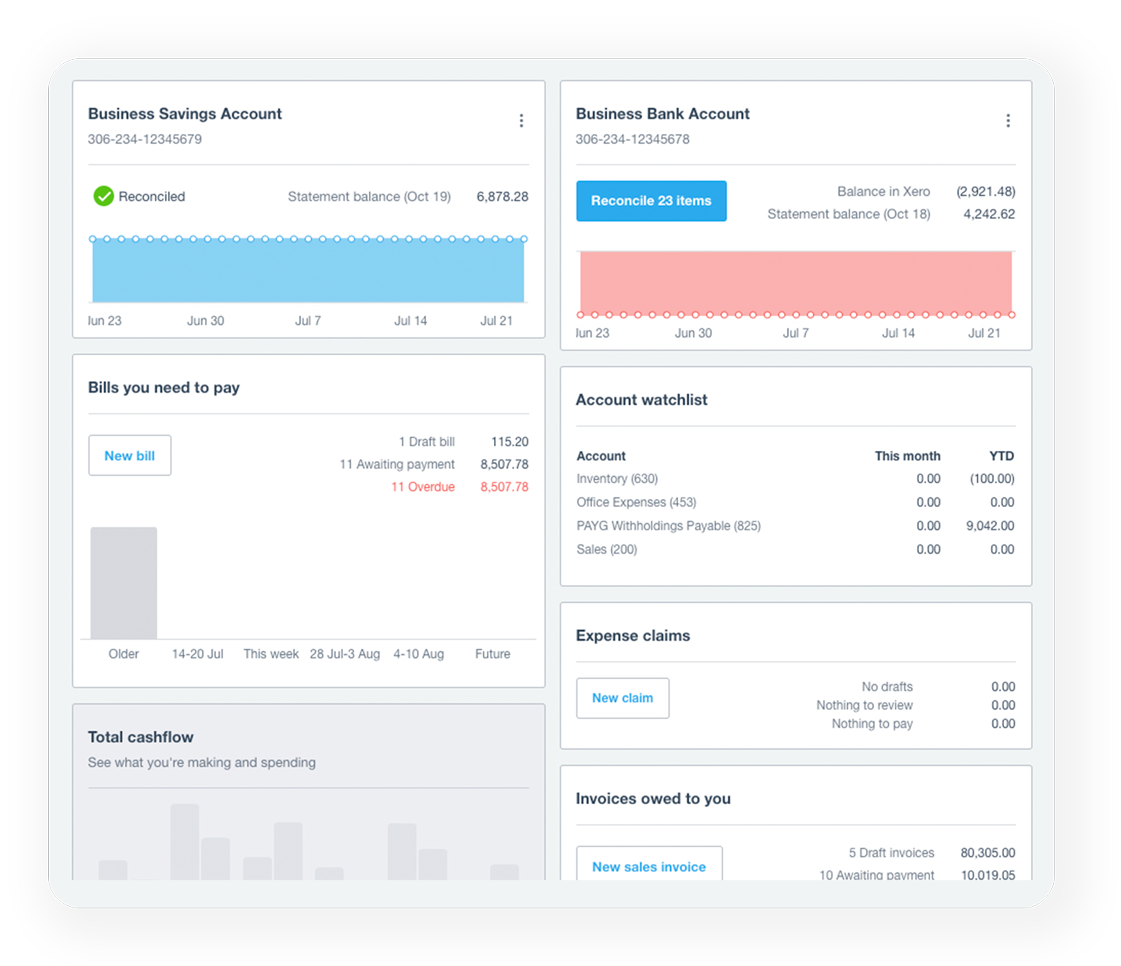Click the New sales invoice button
Image resolution: width=1121 pixels, height=966 pixels.
[649, 865]
